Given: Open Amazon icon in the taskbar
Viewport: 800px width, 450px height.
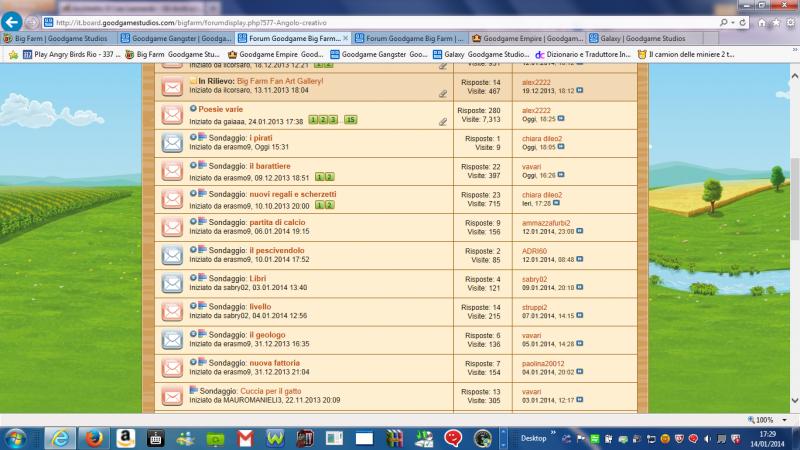Looking at the screenshot, I should 125,438.
